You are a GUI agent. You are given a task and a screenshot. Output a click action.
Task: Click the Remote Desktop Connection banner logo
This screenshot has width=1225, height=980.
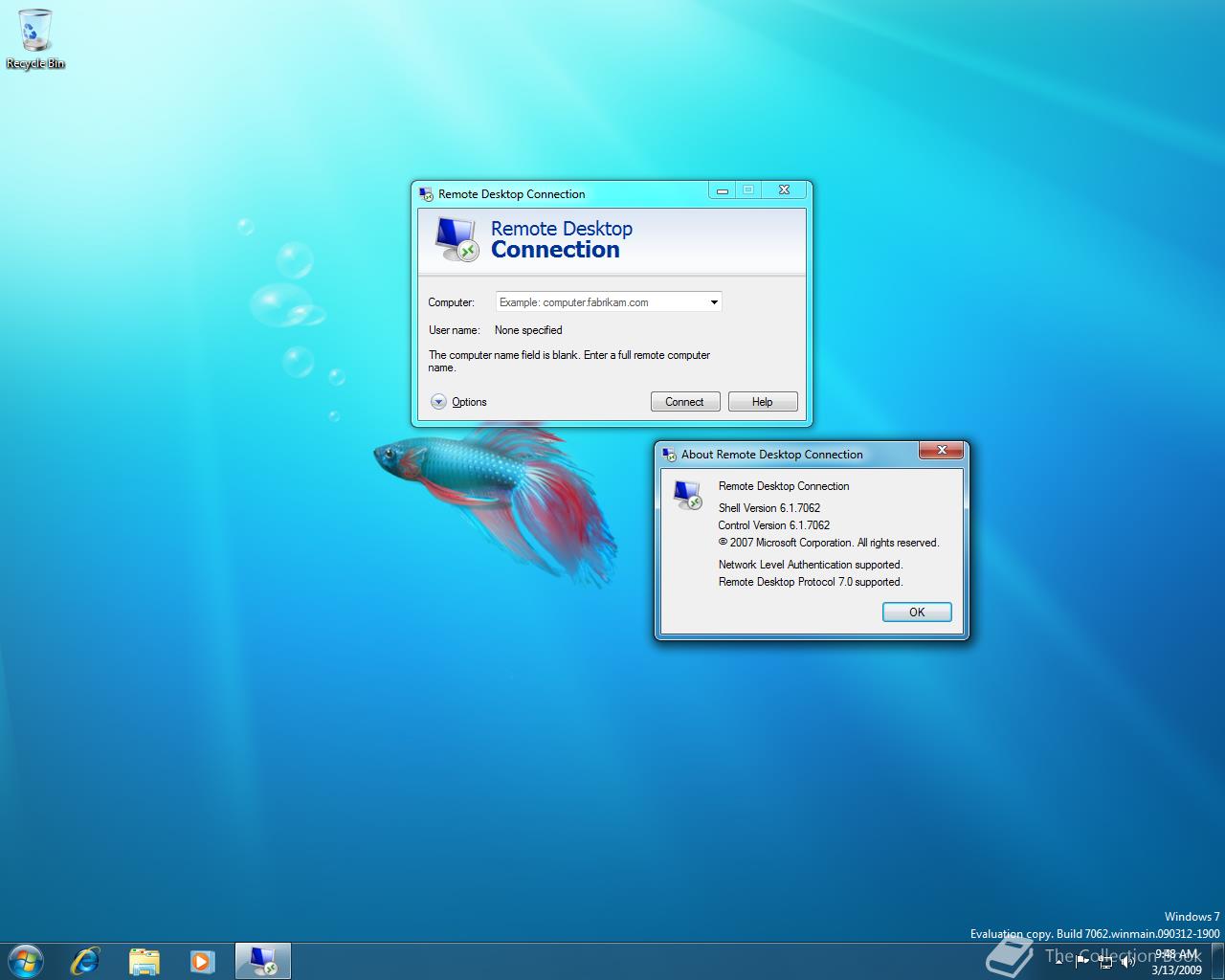pos(457,240)
